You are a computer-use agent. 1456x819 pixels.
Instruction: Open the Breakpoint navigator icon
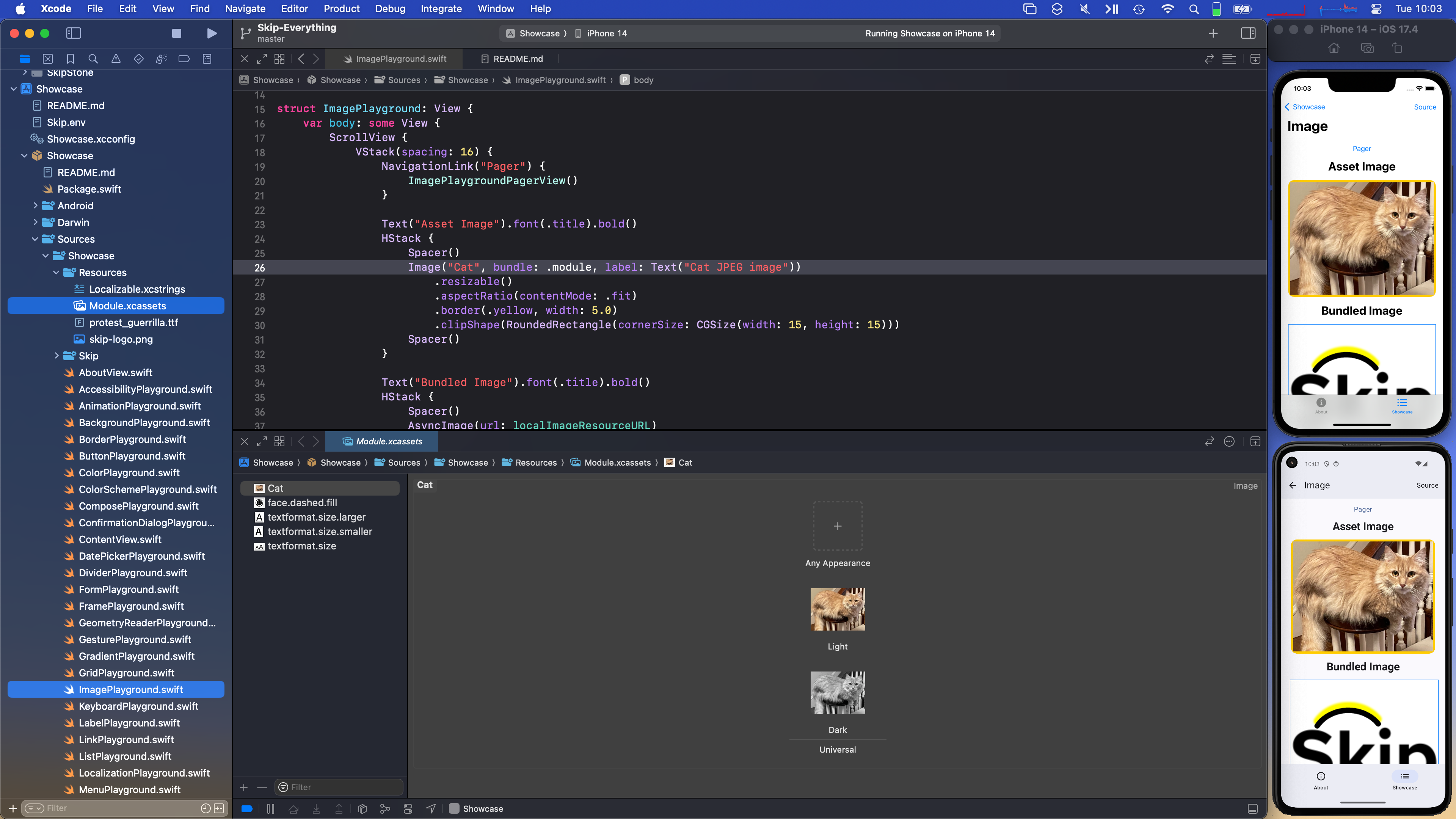click(184, 59)
